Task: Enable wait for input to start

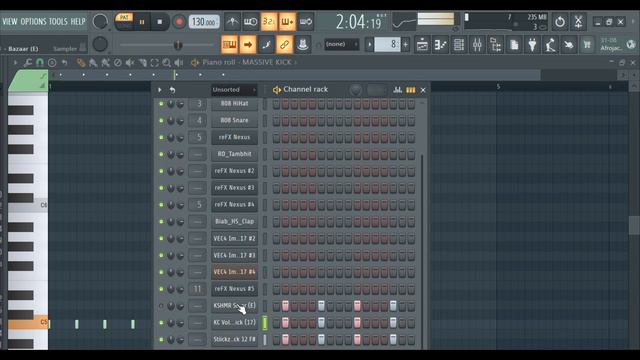Action: tap(250, 22)
